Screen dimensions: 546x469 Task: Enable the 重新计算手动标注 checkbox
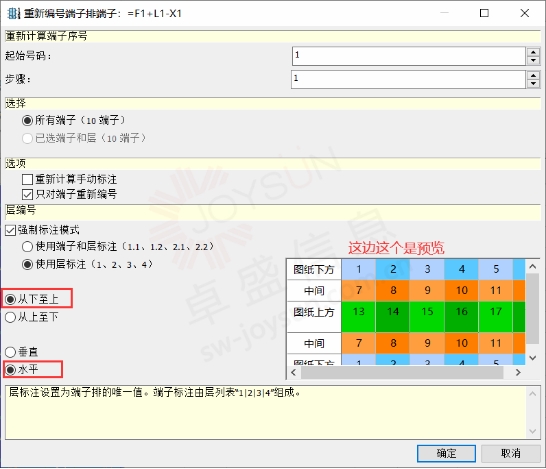point(27,179)
